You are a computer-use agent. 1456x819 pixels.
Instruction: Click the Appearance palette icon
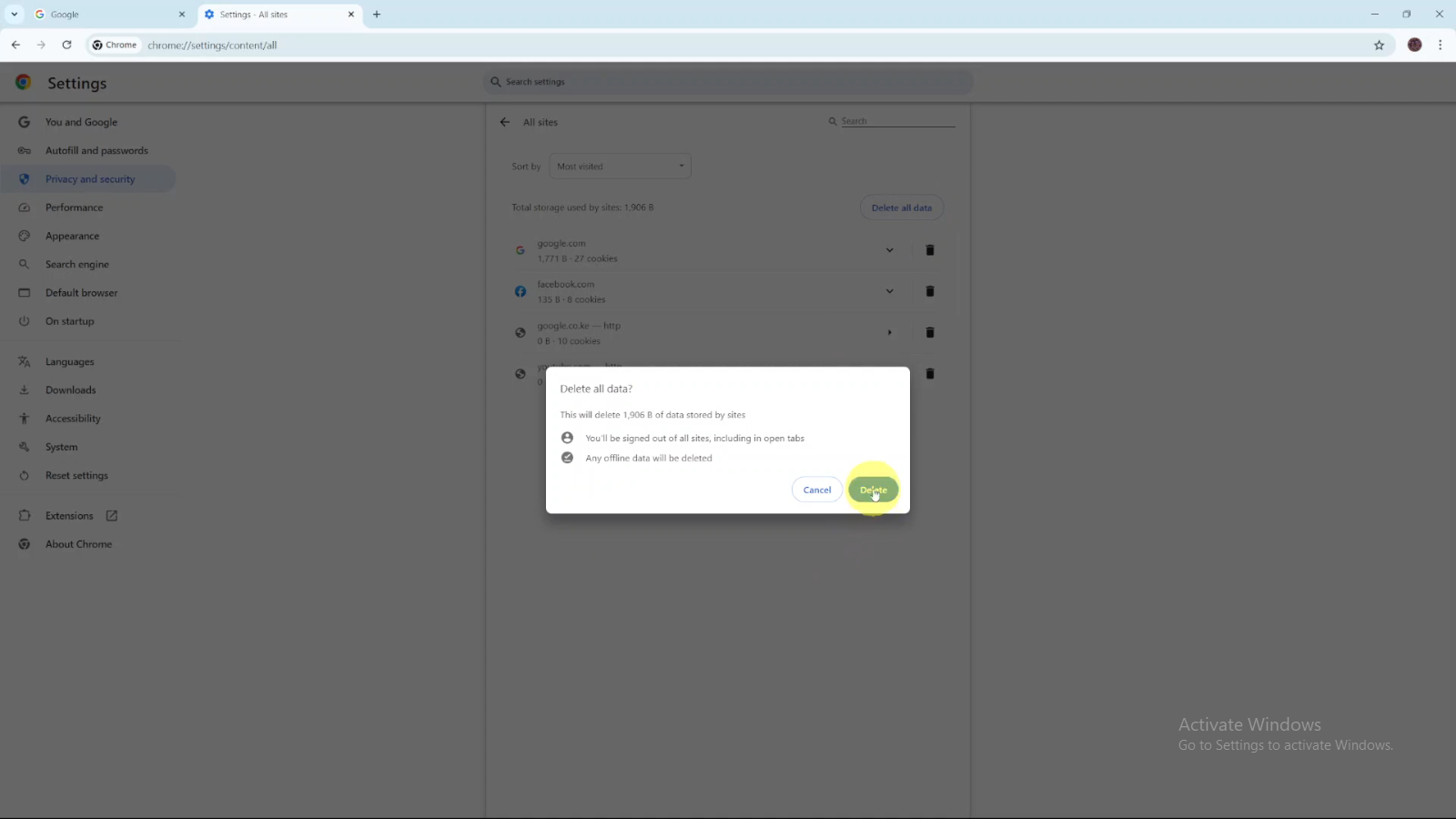pyautogui.click(x=25, y=236)
